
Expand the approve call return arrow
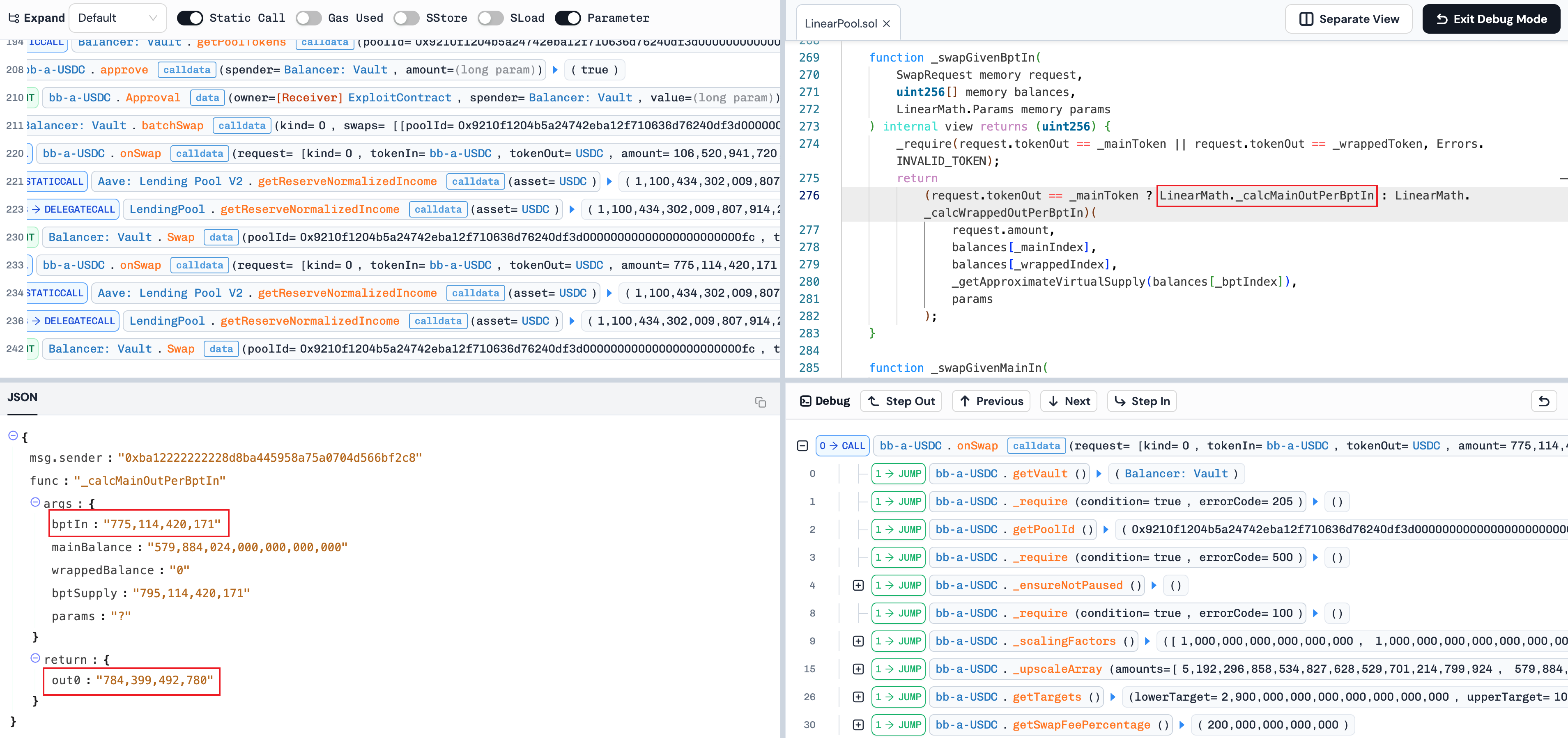click(x=555, y=70)
